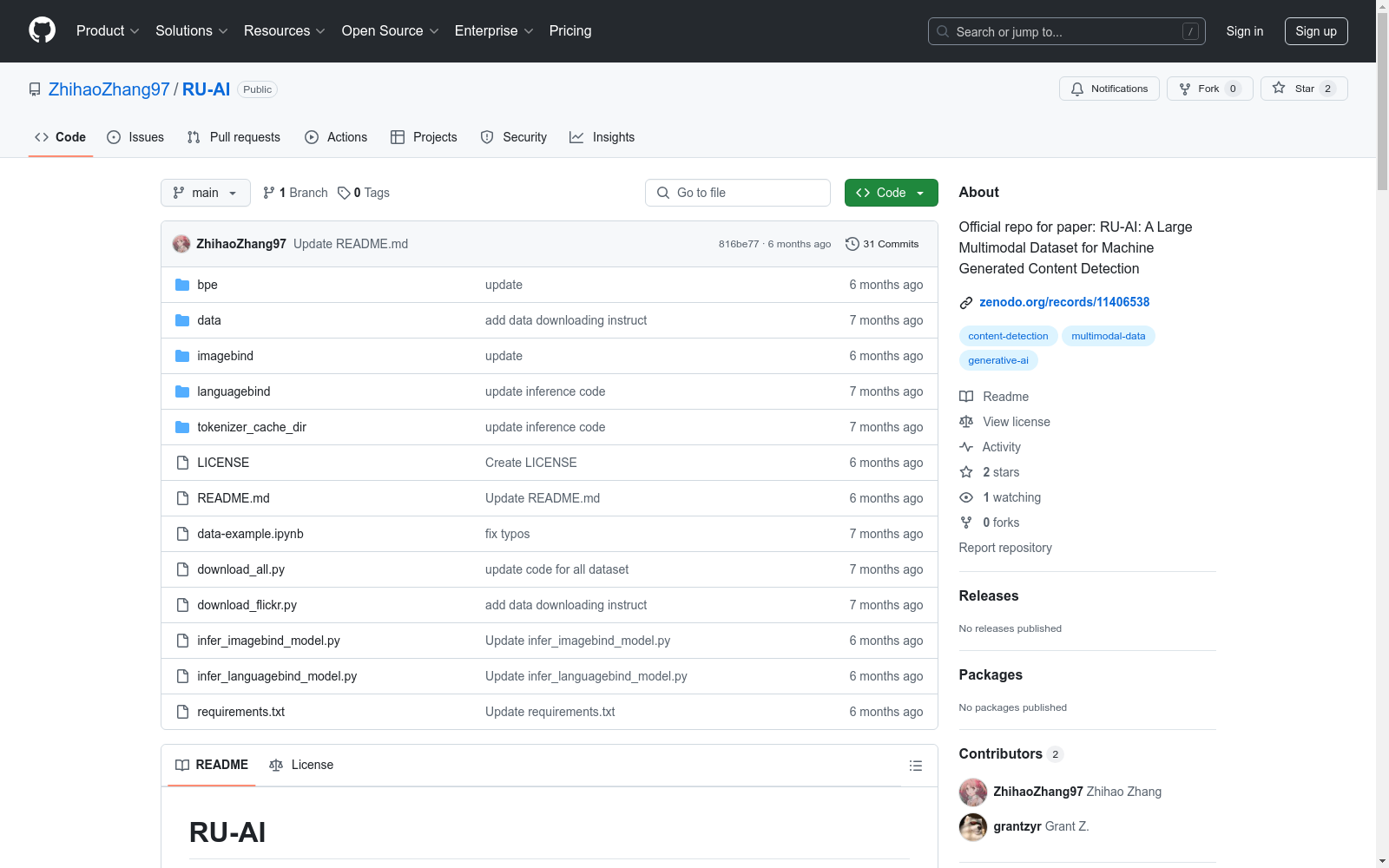Click the 1 Branch link
This screenshot has width=1389, height=868.
pyautogui.click(x=295, y=193)
